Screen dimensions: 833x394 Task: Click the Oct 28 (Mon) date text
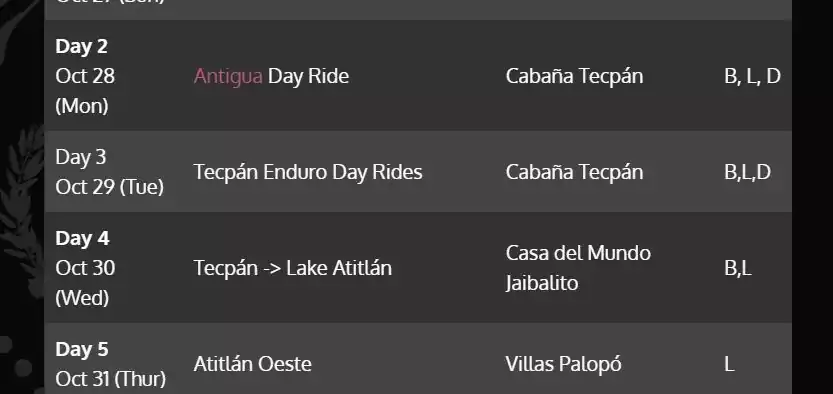(x=85, y=91)
